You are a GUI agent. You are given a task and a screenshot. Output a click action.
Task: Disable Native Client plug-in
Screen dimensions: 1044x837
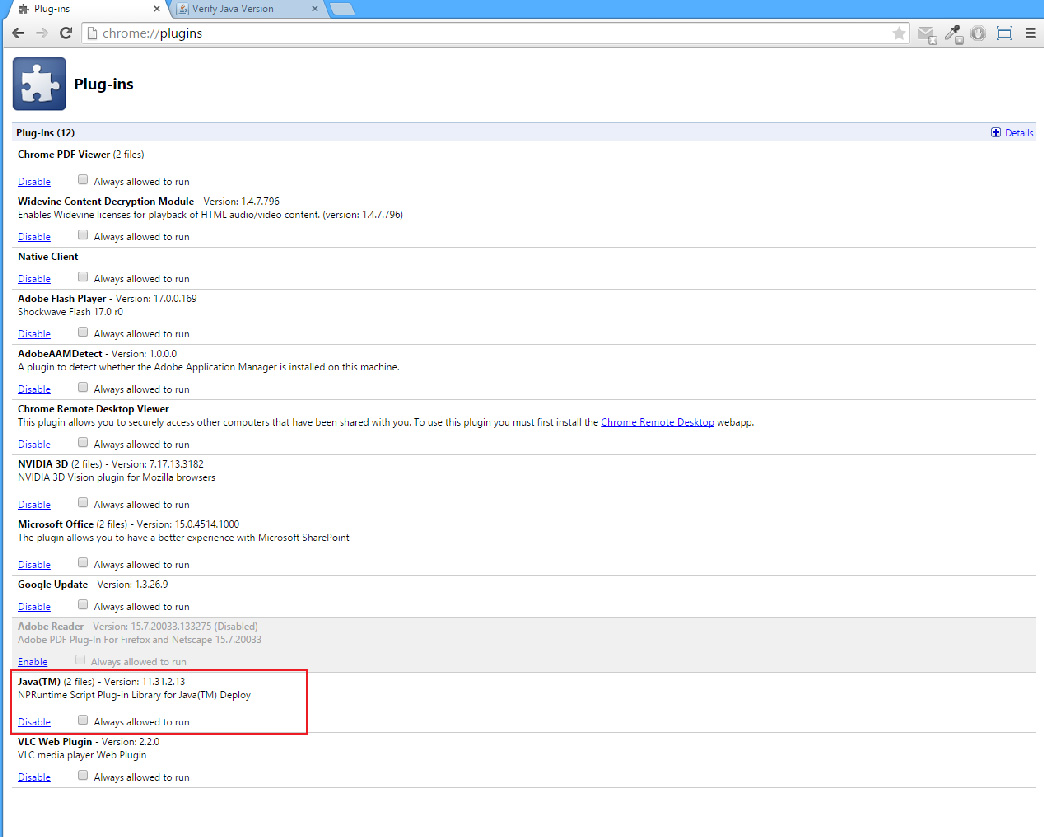(35, 278)
